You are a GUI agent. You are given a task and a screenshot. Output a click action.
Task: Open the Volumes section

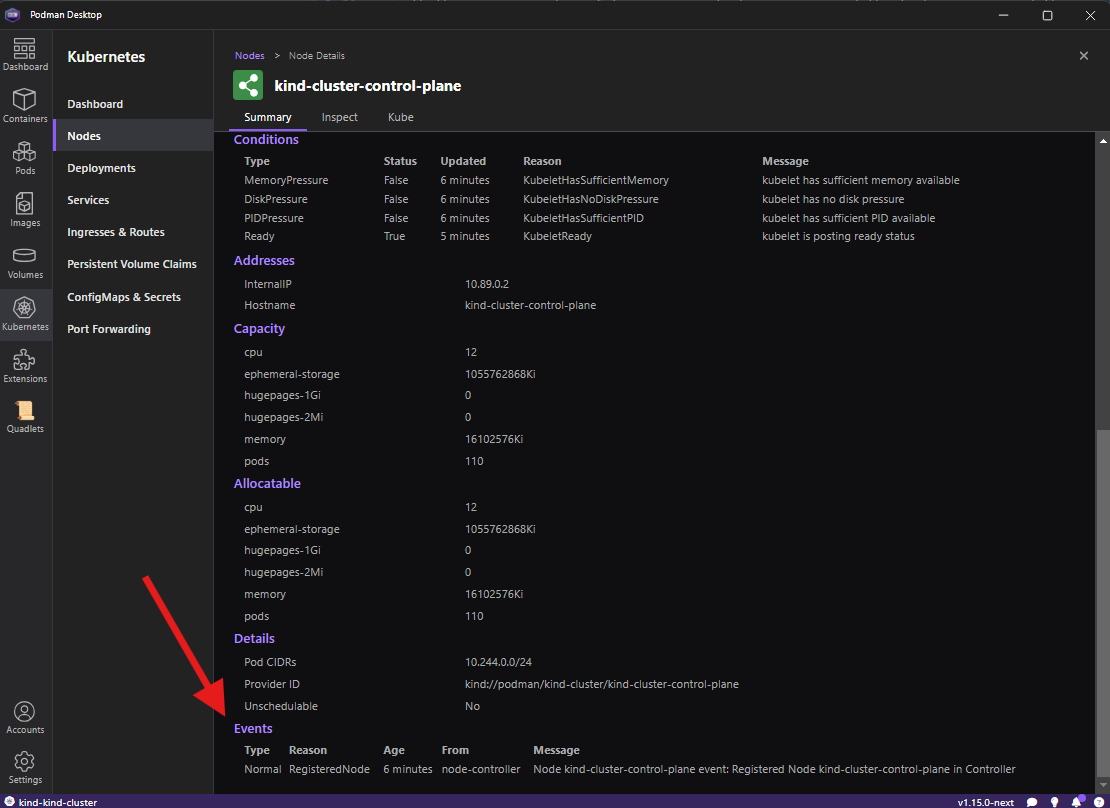click(25, 261)
